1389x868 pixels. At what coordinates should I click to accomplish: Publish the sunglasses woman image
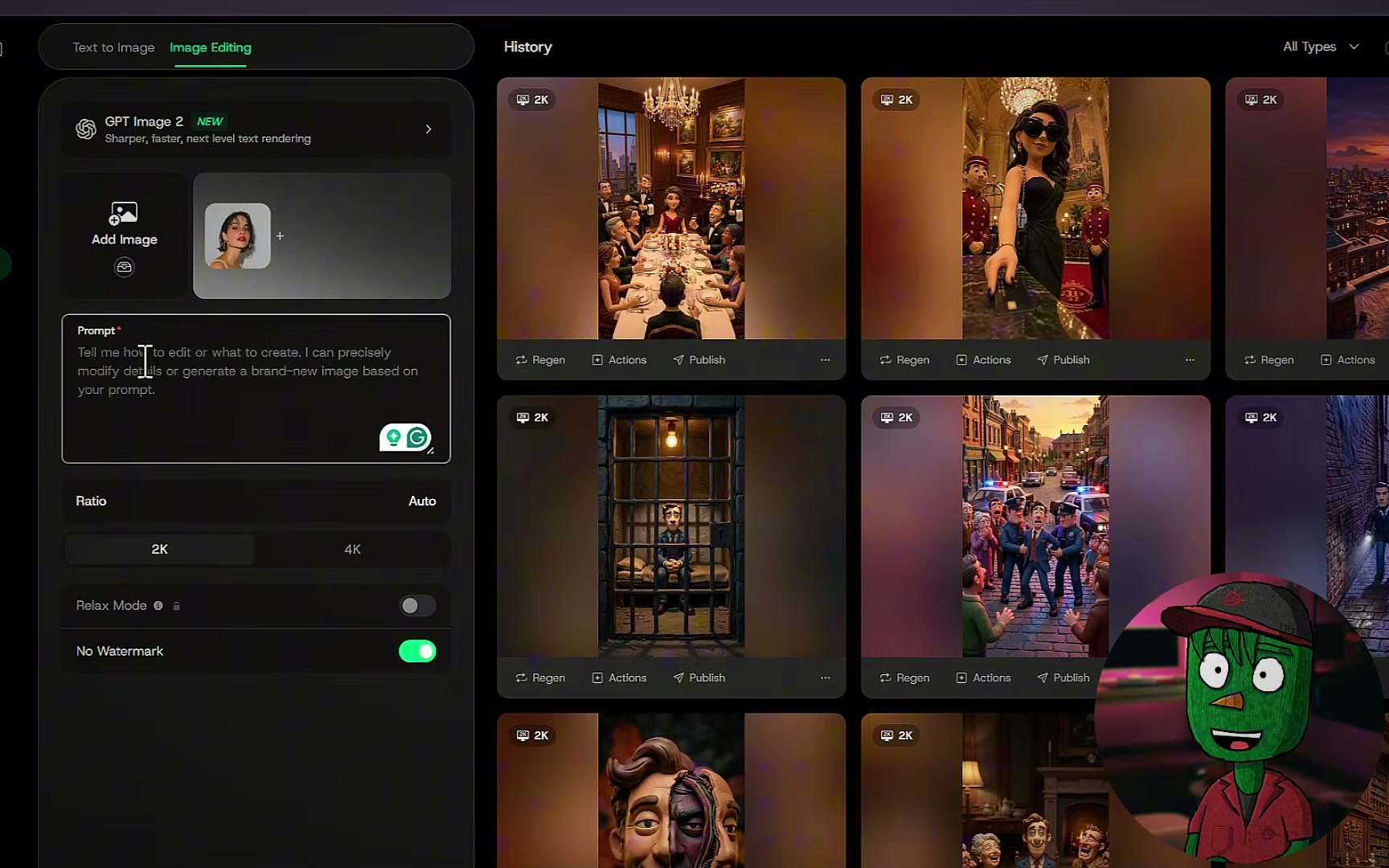[1063, 360]
